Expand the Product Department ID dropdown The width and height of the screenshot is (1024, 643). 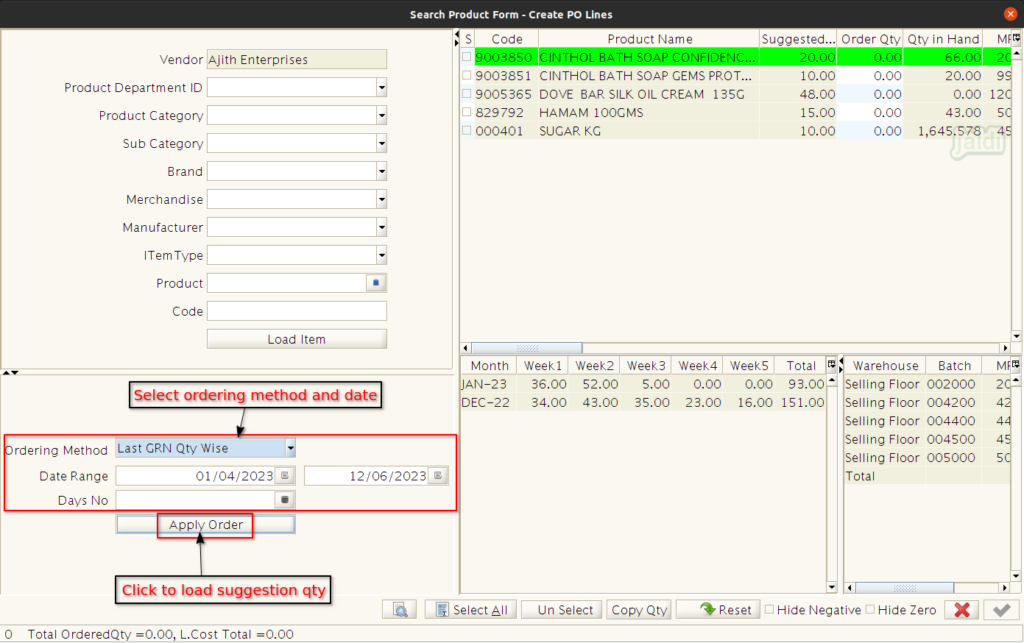381,87
